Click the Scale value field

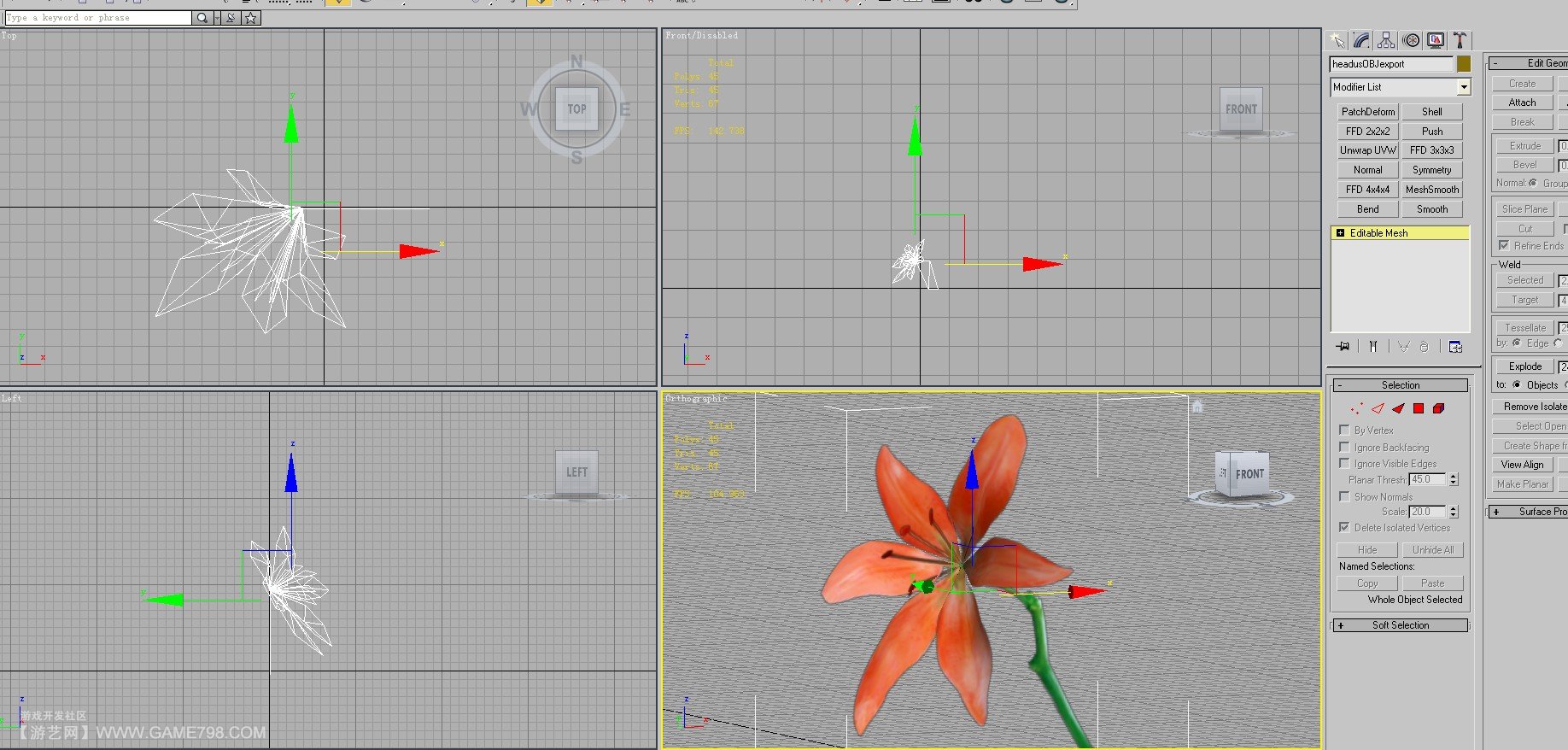[1427, 512]
